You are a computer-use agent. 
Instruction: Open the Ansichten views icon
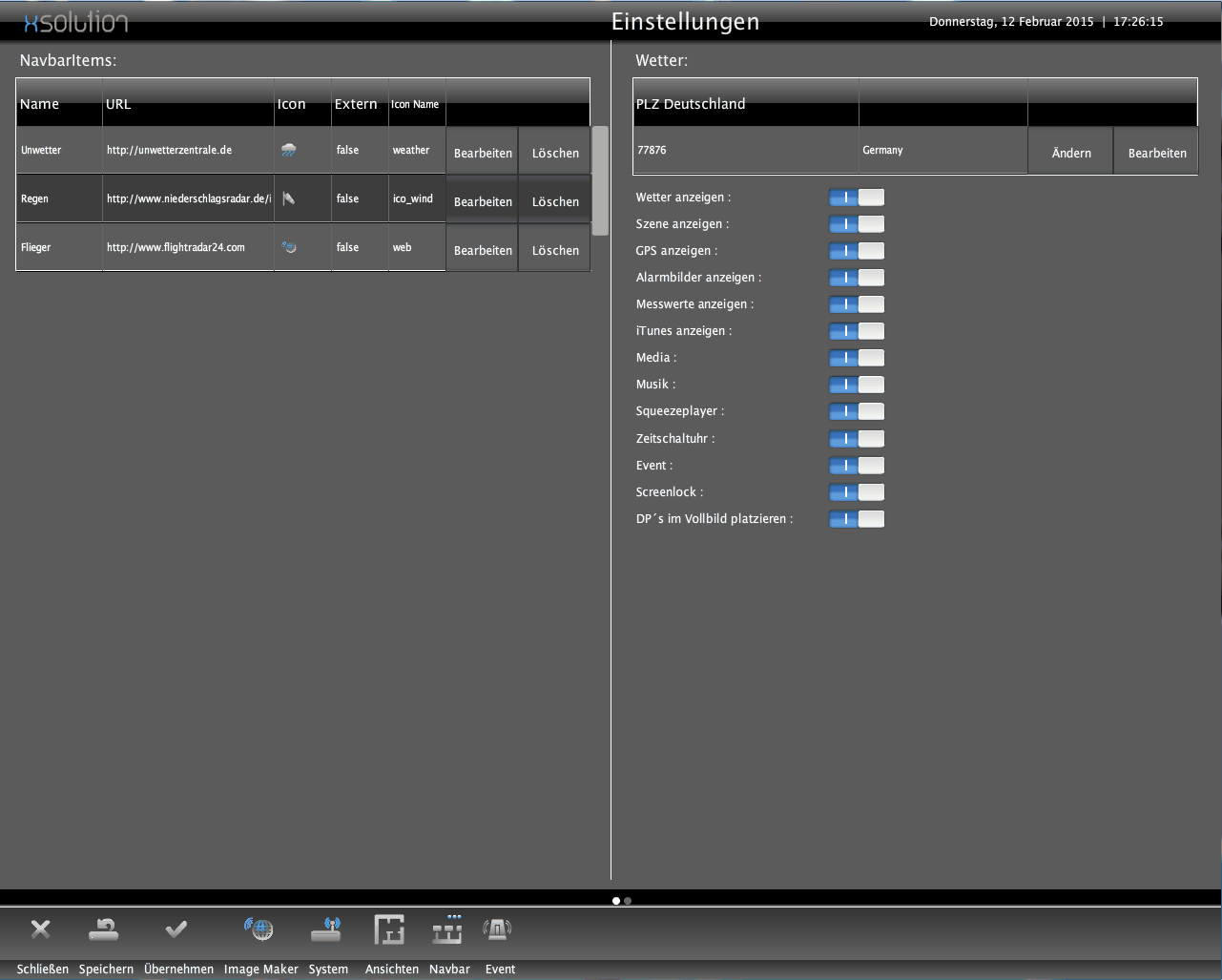389,929
